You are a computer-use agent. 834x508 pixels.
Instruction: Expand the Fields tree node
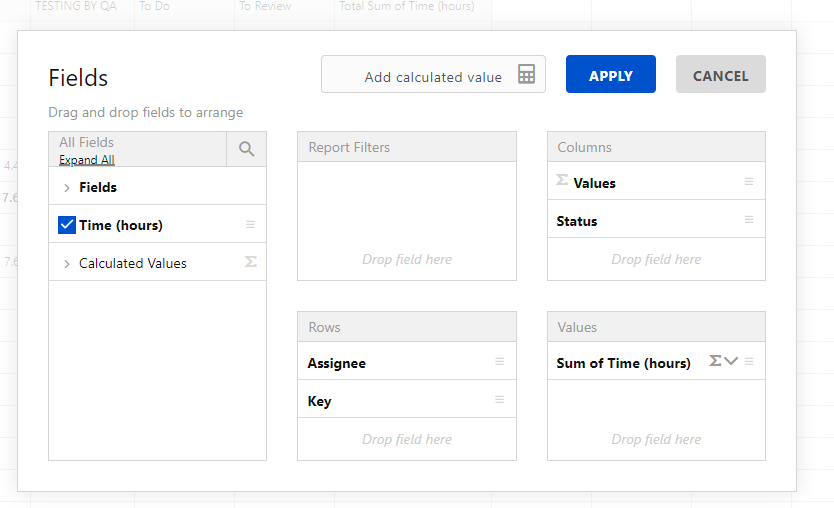coord(67,188)
